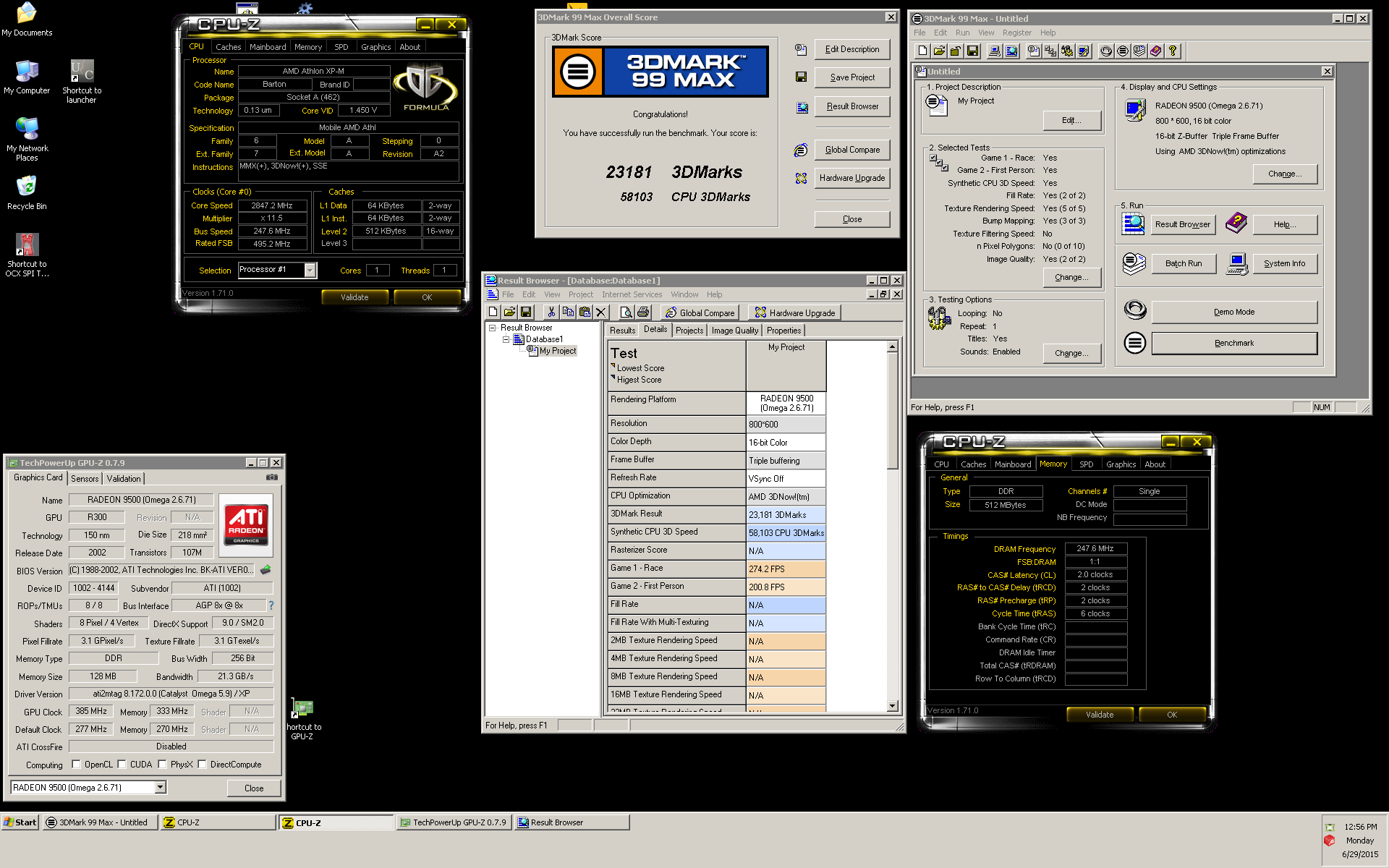Screen dimensions: 1389x868
Task: Click Result Browser details vertical scrollbar down arrow
Action: (892, 706)
